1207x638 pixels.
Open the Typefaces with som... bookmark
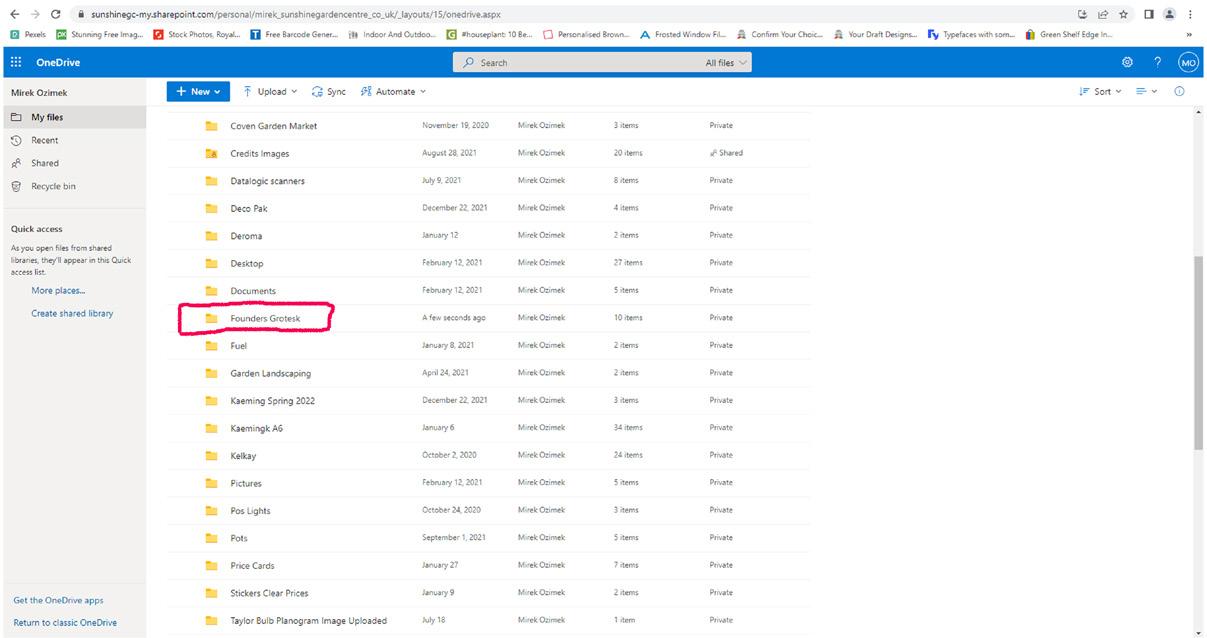click(971, 34)
